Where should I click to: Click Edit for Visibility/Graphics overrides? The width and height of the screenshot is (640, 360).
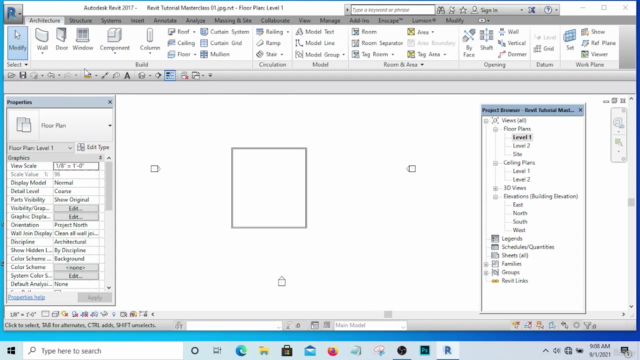click(76, 208)
